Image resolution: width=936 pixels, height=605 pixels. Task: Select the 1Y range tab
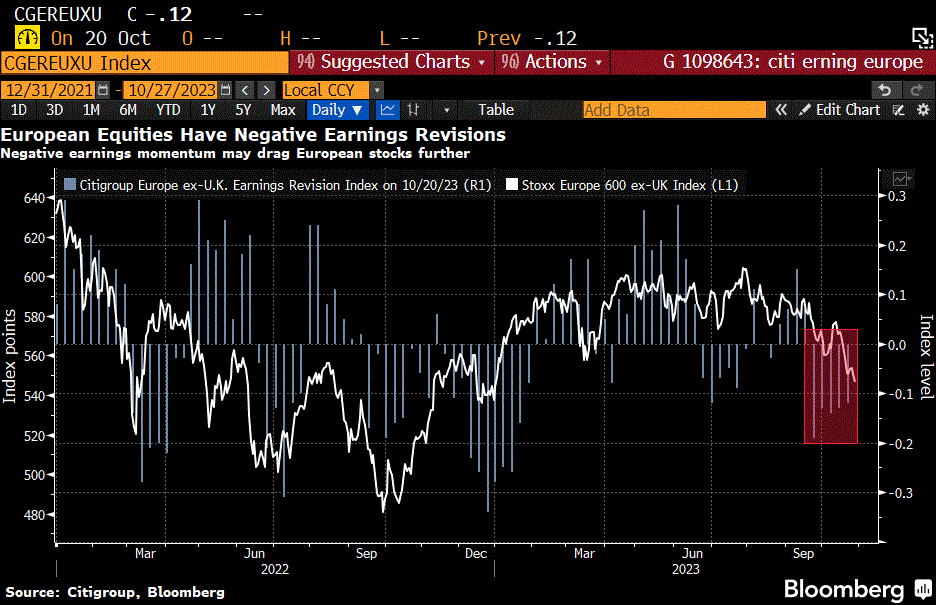(208, 110)
